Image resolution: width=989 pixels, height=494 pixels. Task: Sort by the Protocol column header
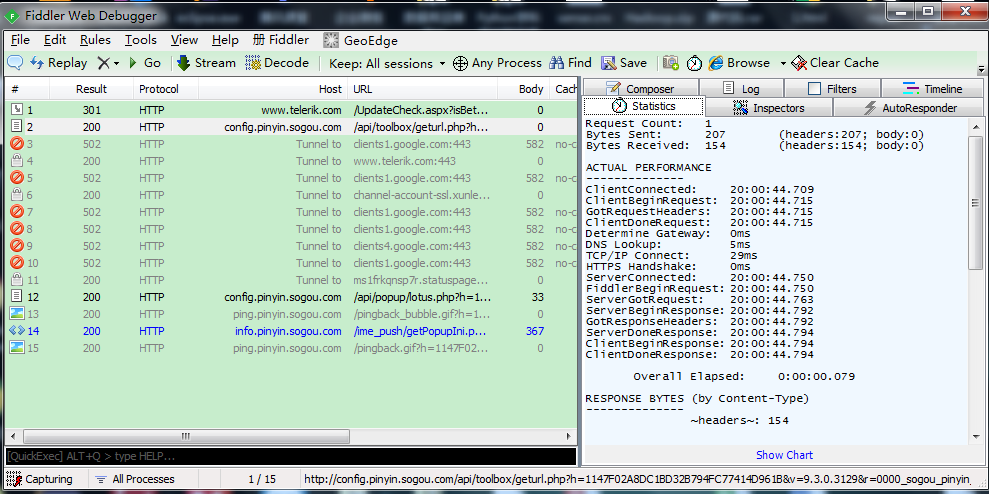point(166,89)
